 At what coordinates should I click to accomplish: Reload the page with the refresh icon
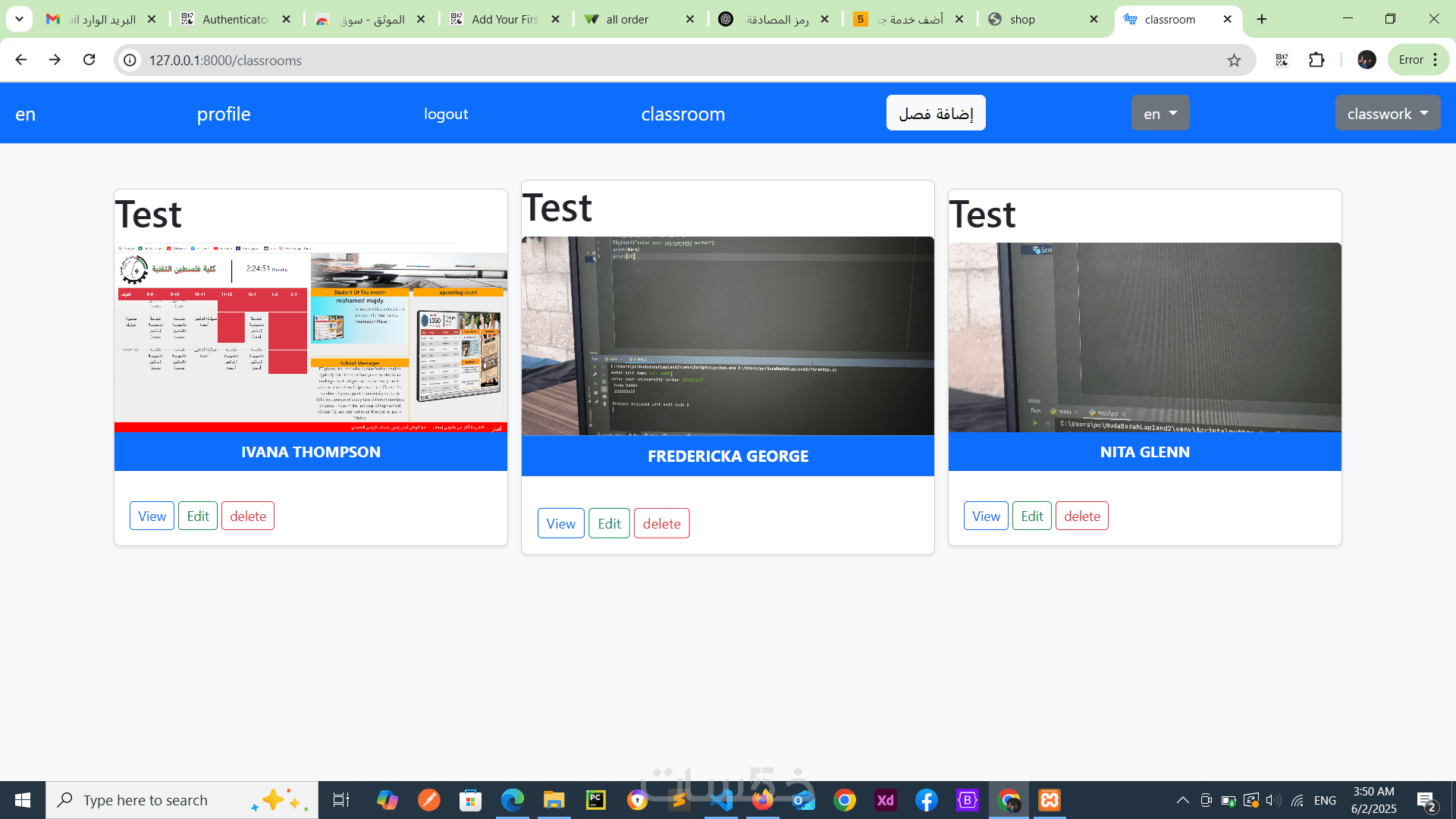click(x=89, y=60)
